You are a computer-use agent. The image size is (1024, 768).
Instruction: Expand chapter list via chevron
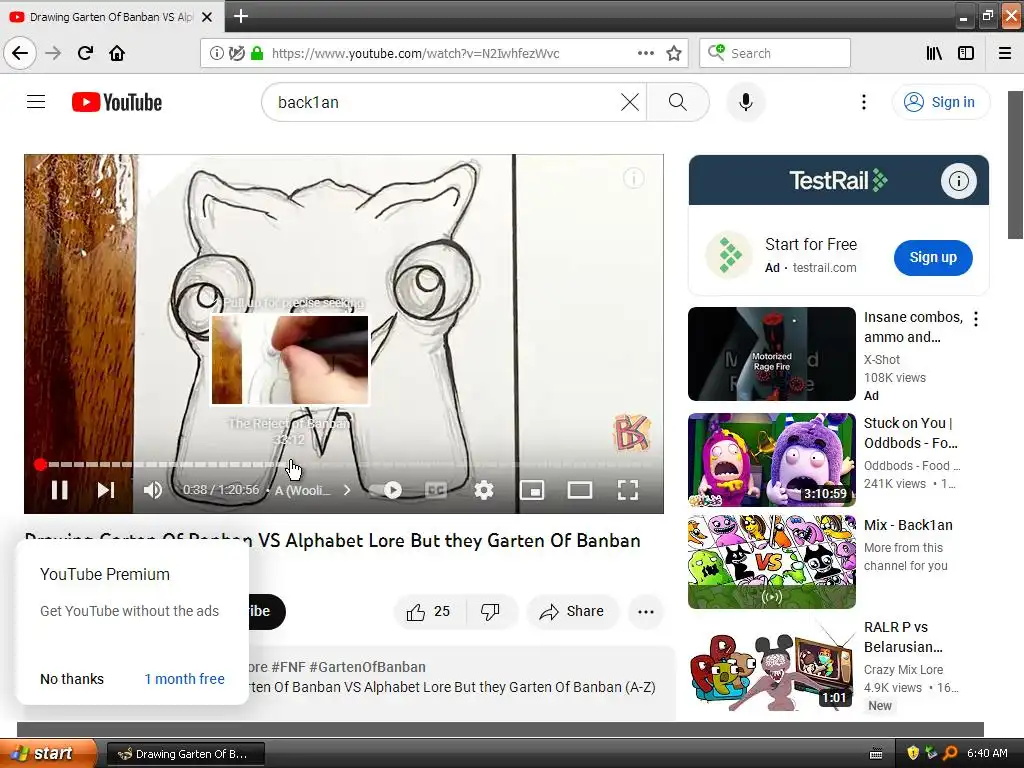point(347,490)
